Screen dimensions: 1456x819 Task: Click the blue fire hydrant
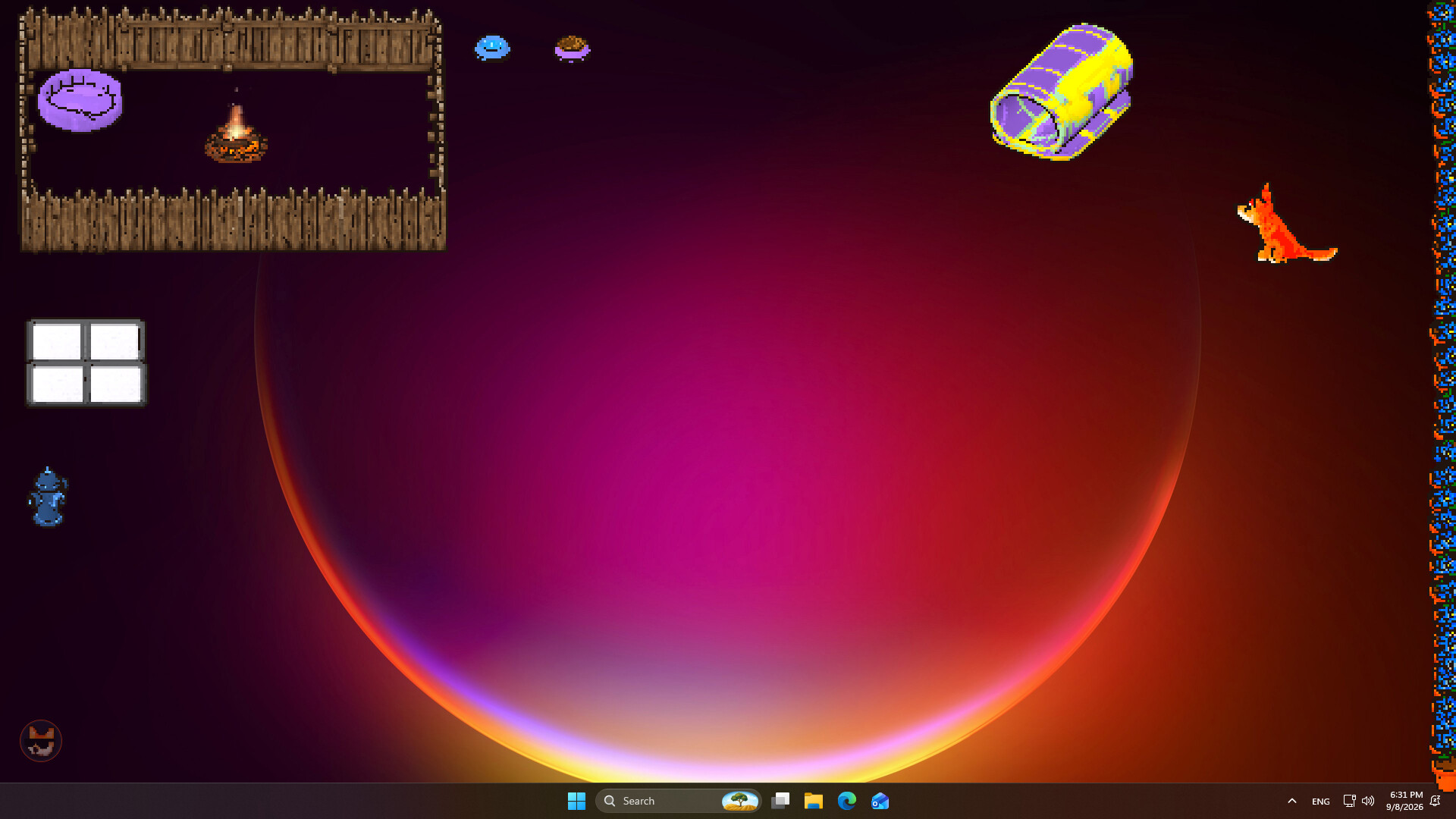pyautogui.click(x=48, y=497)
